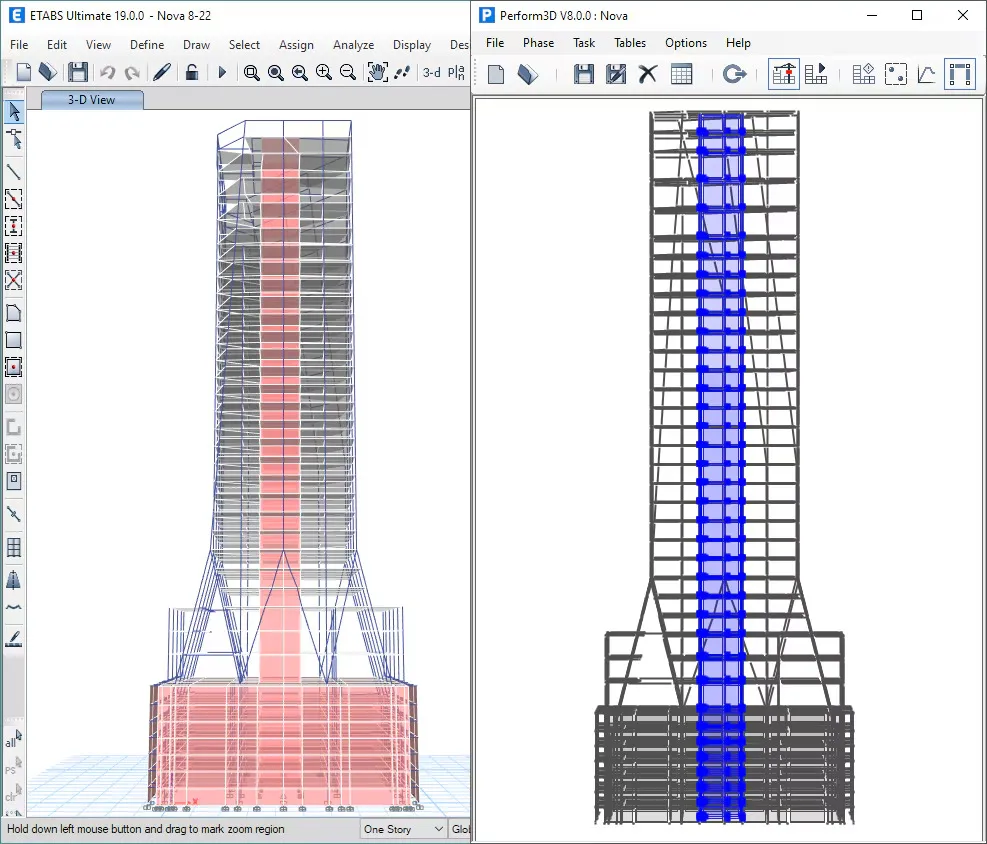
Task: Open the Phase menu in Perform3D
Action: tap(538, 43)
